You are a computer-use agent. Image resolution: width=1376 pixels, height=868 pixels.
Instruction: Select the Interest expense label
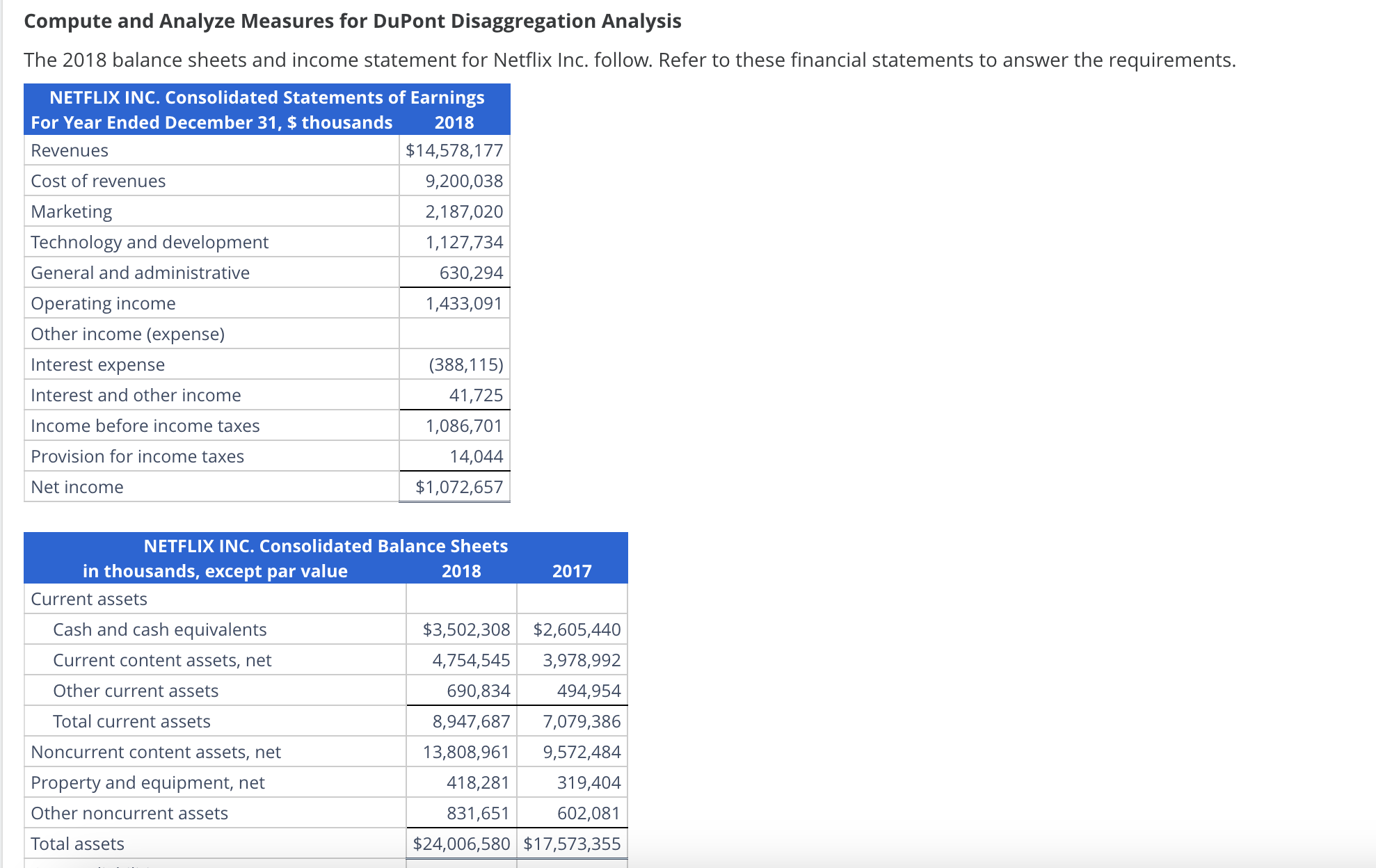97,364
